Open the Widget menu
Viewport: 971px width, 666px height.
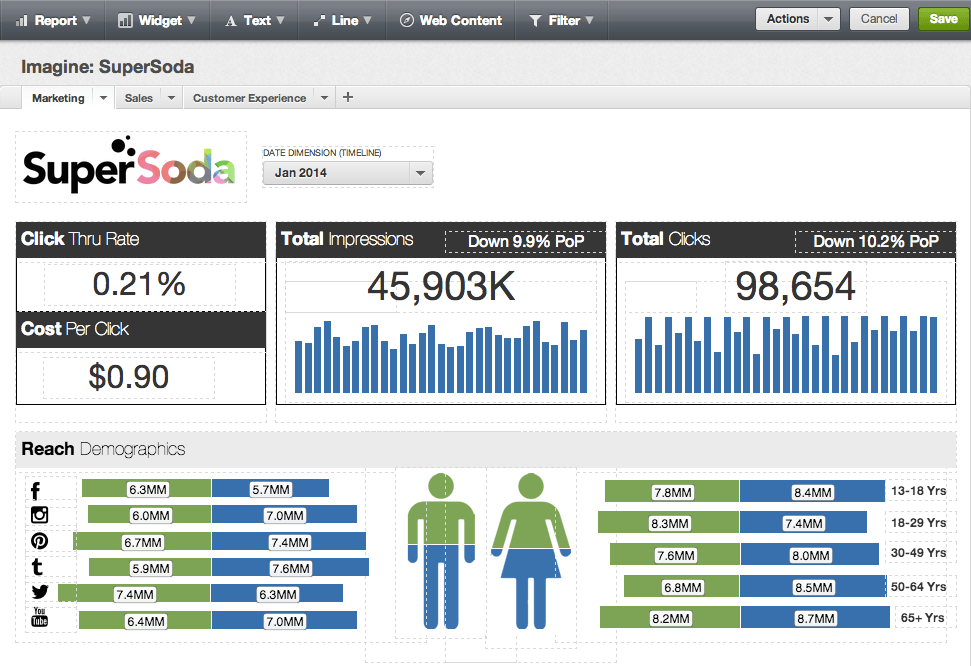[x=157, y=20]
